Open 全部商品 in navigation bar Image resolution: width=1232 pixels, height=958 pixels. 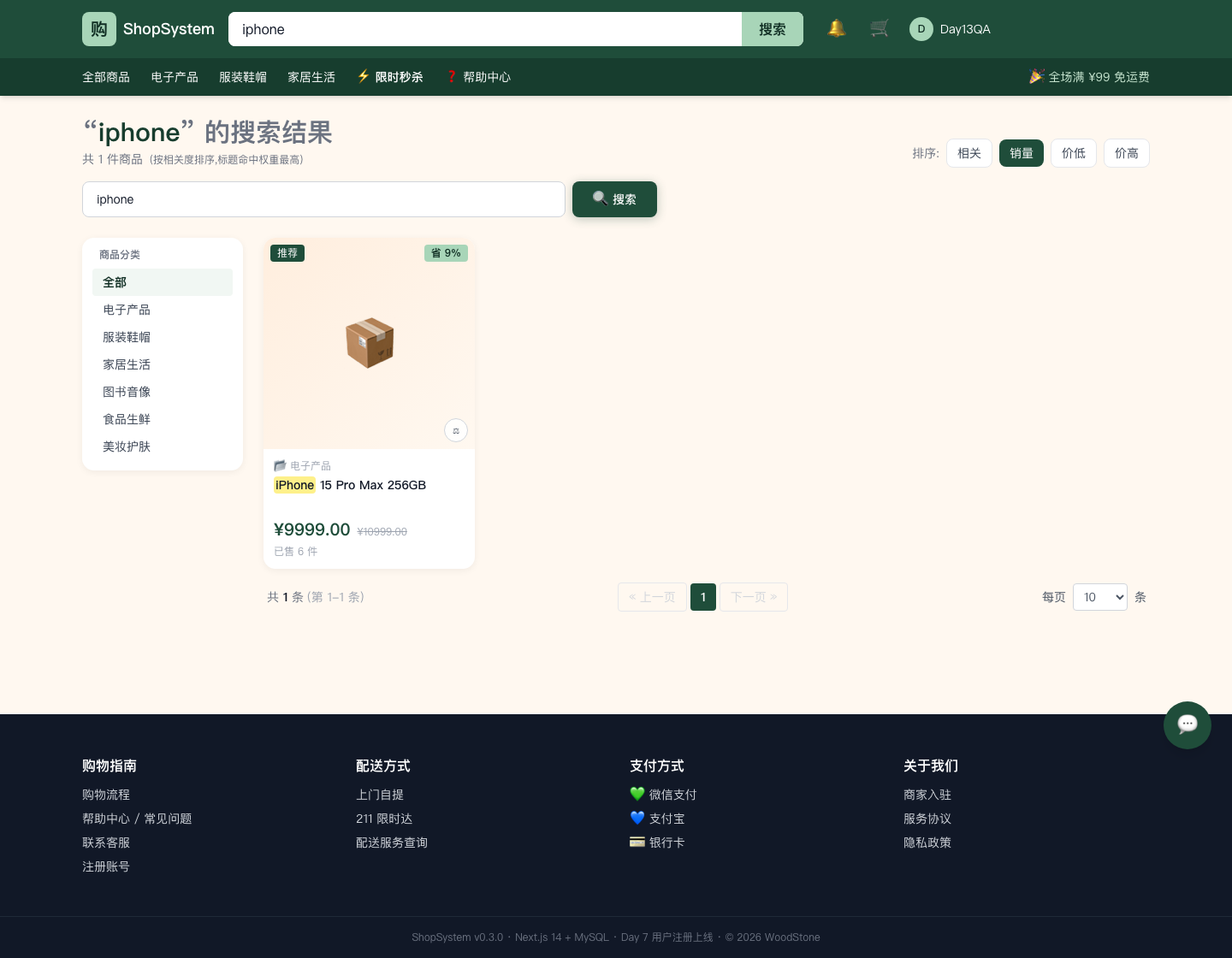click(x=106, y=77)
